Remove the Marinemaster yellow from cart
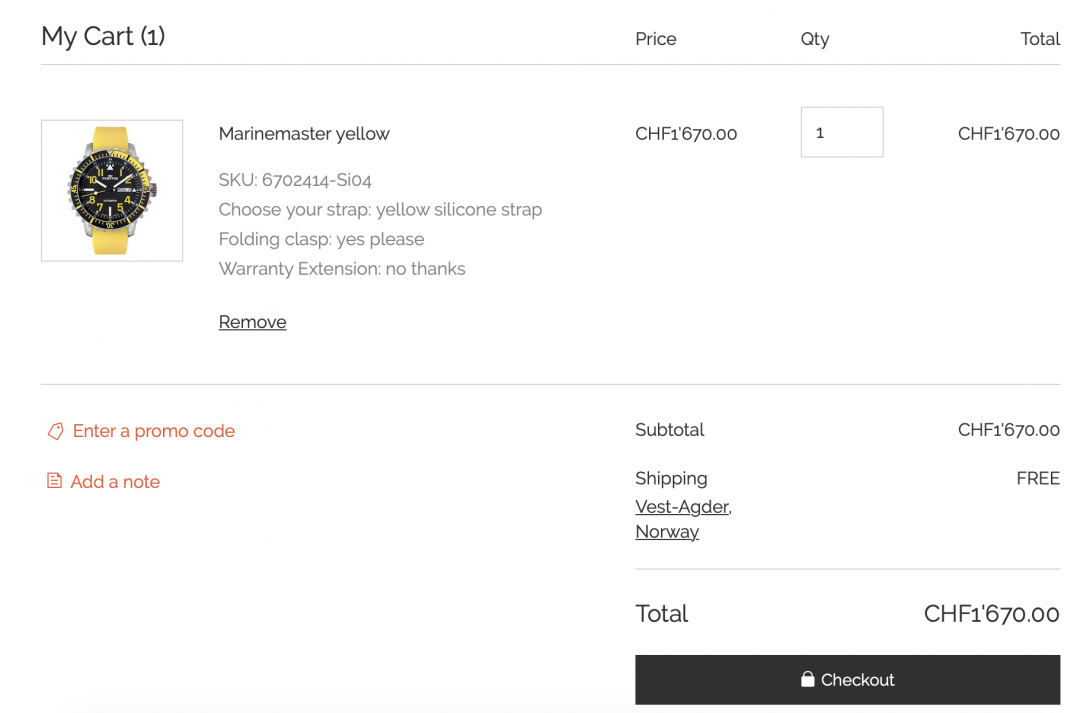This screenshot has height=713, width=1080. pyautogui.click(x=252, y=322)
